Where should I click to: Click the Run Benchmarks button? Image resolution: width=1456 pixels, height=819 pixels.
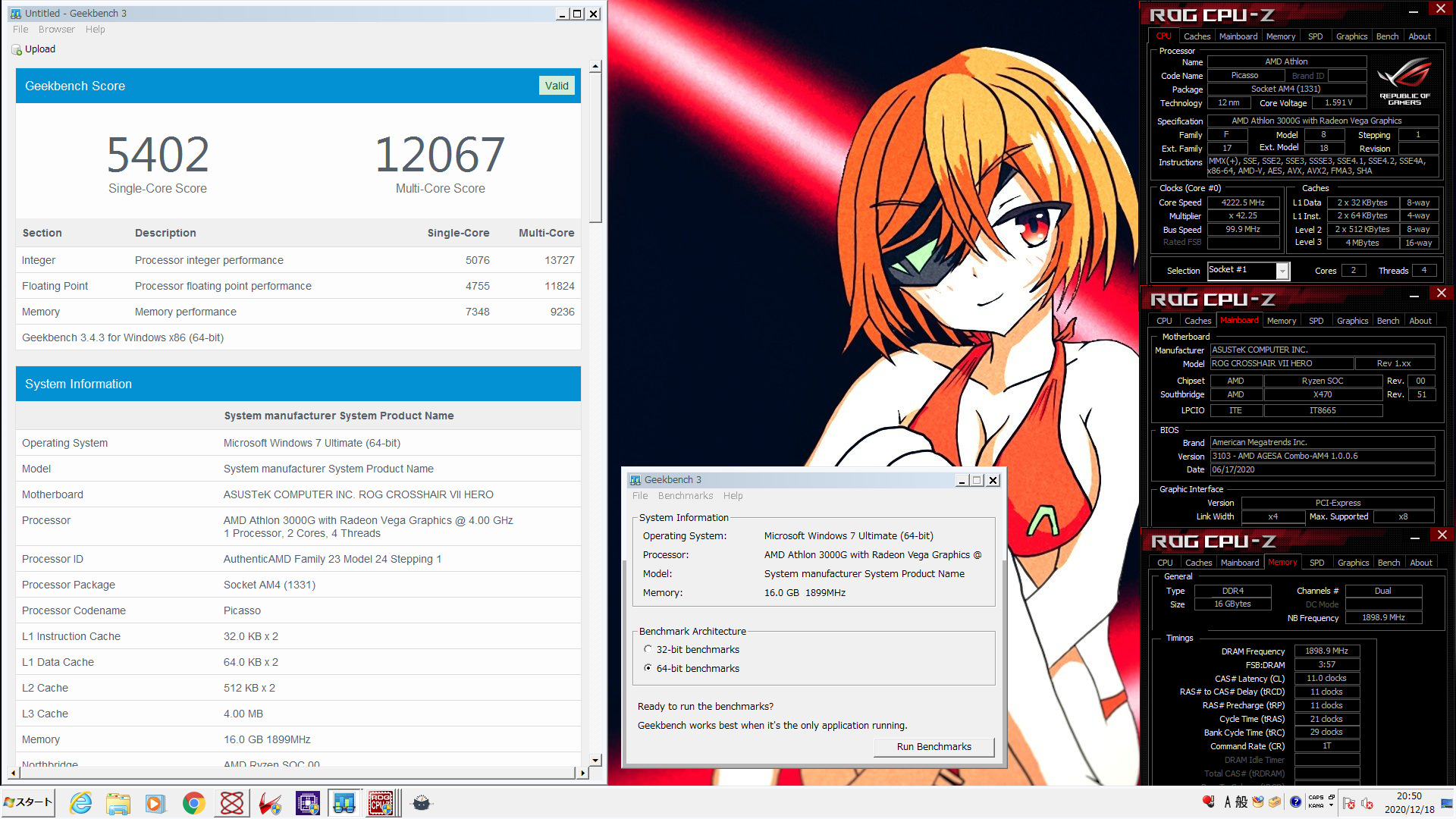tap(934, 747)
